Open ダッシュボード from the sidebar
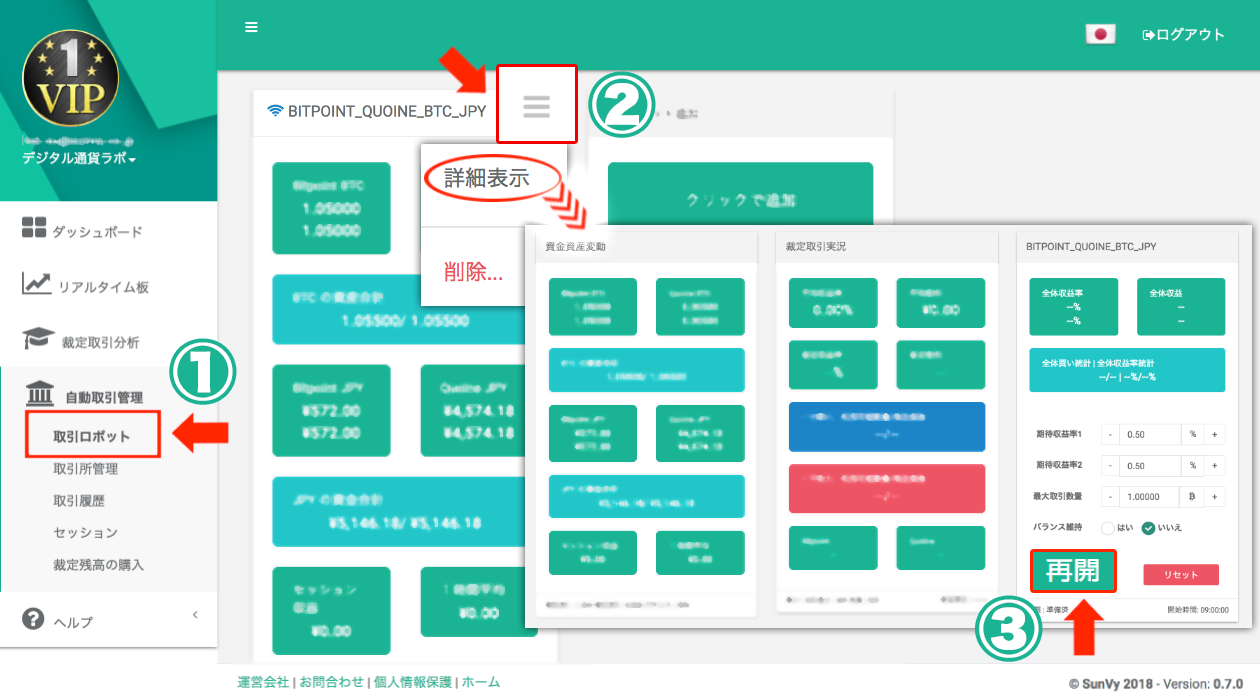1260x700 pixels. 96,231
